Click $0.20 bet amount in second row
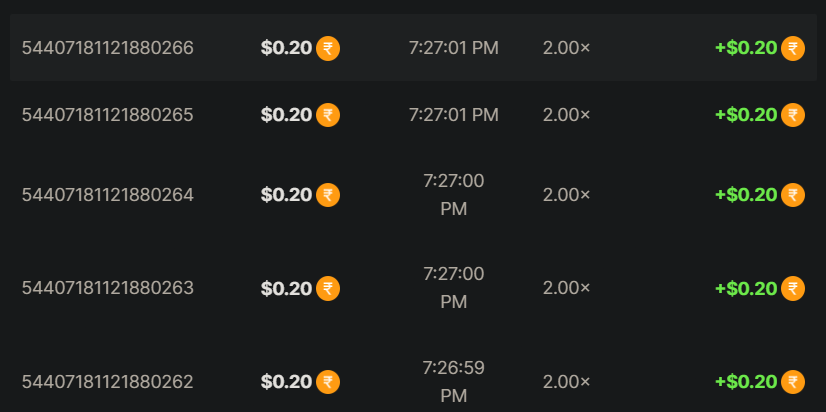The image size is (826, 412). coord(286,115)
